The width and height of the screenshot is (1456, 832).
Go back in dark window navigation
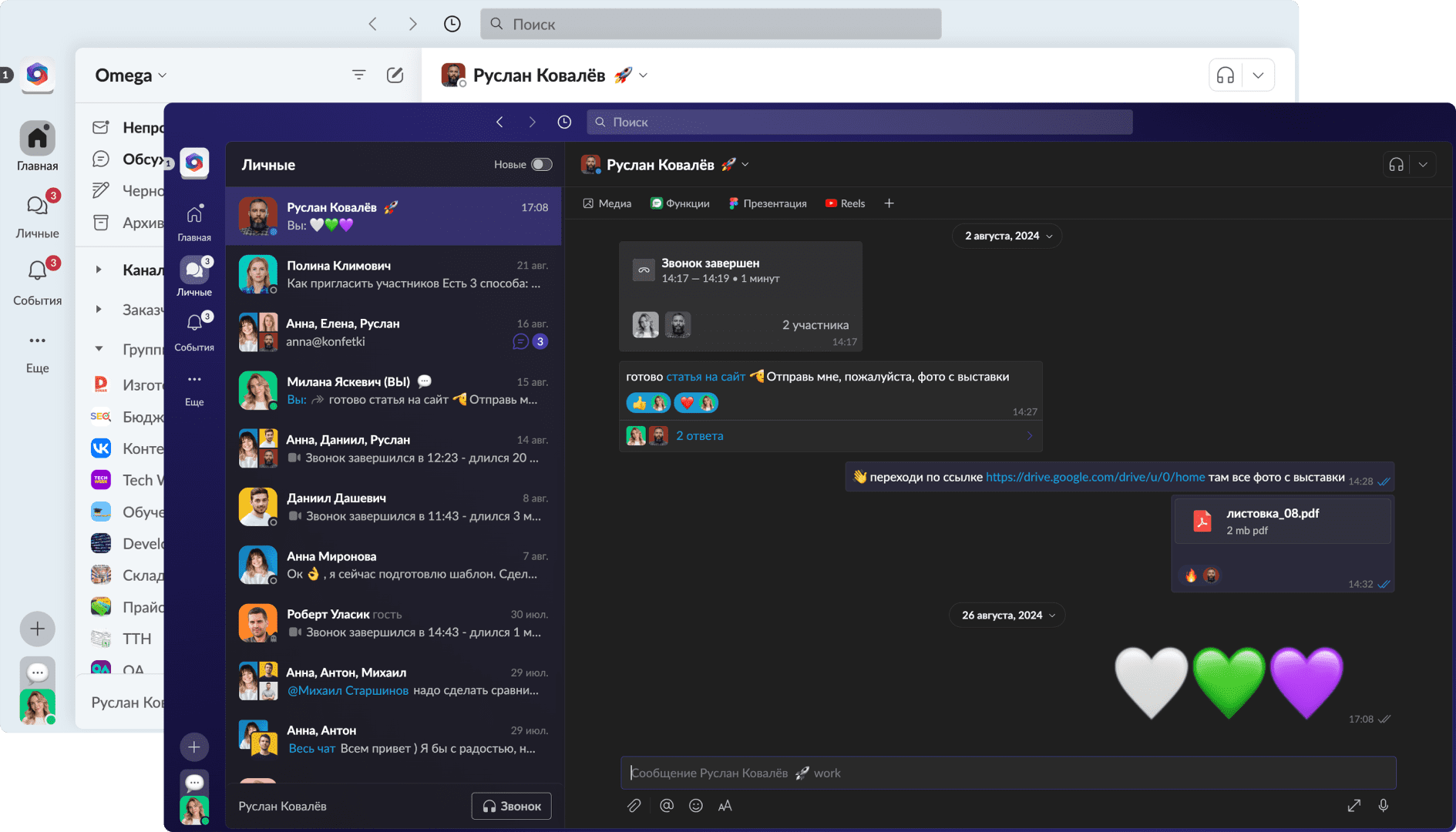tap(499, 122)
